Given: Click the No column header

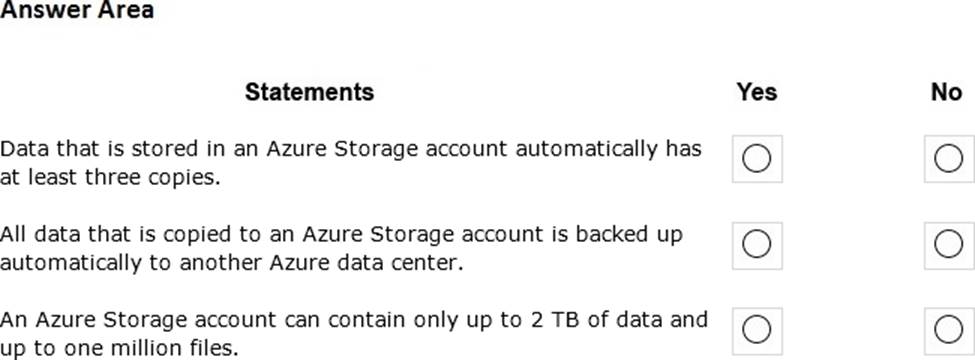Looking at the screenshot, I should (946, 92).
